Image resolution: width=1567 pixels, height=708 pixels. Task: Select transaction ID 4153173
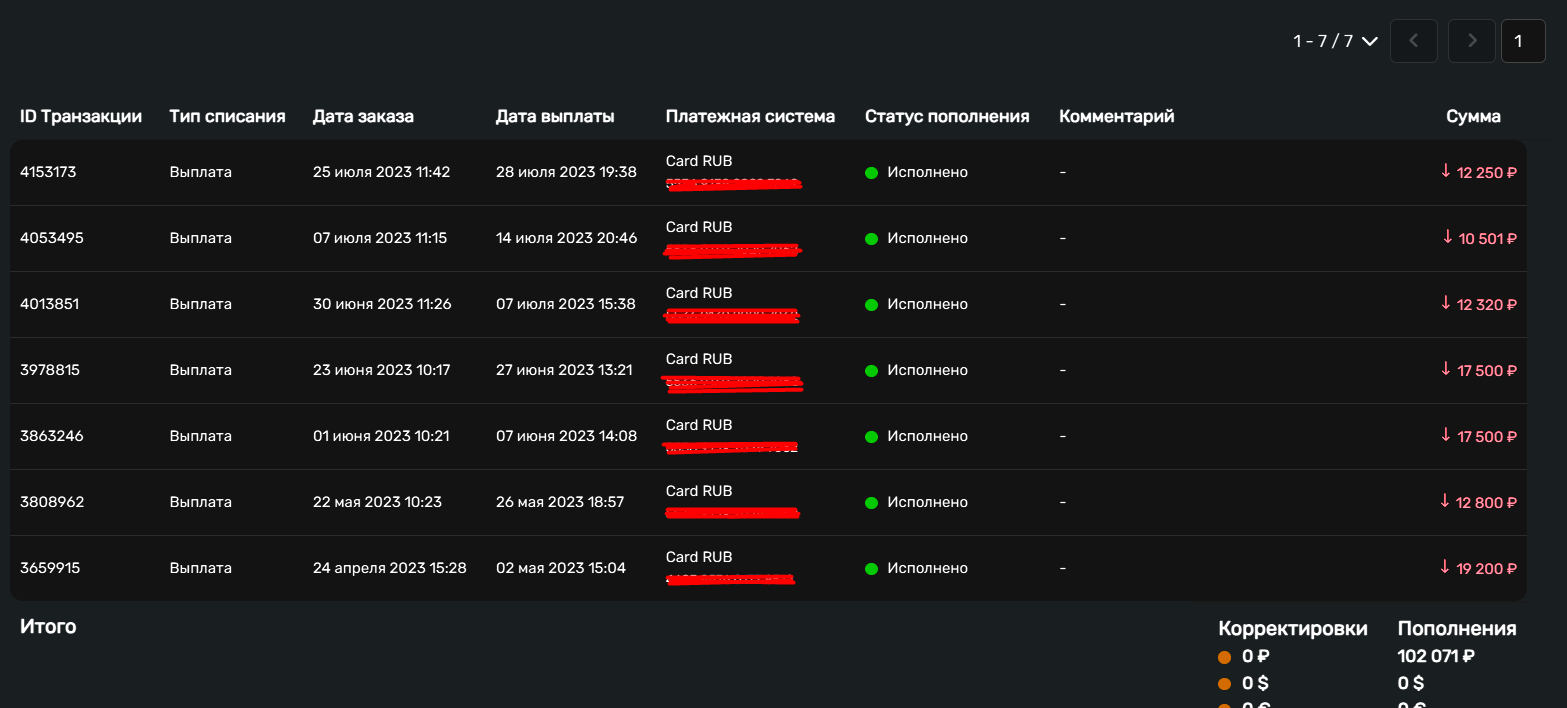pos(48,172)
